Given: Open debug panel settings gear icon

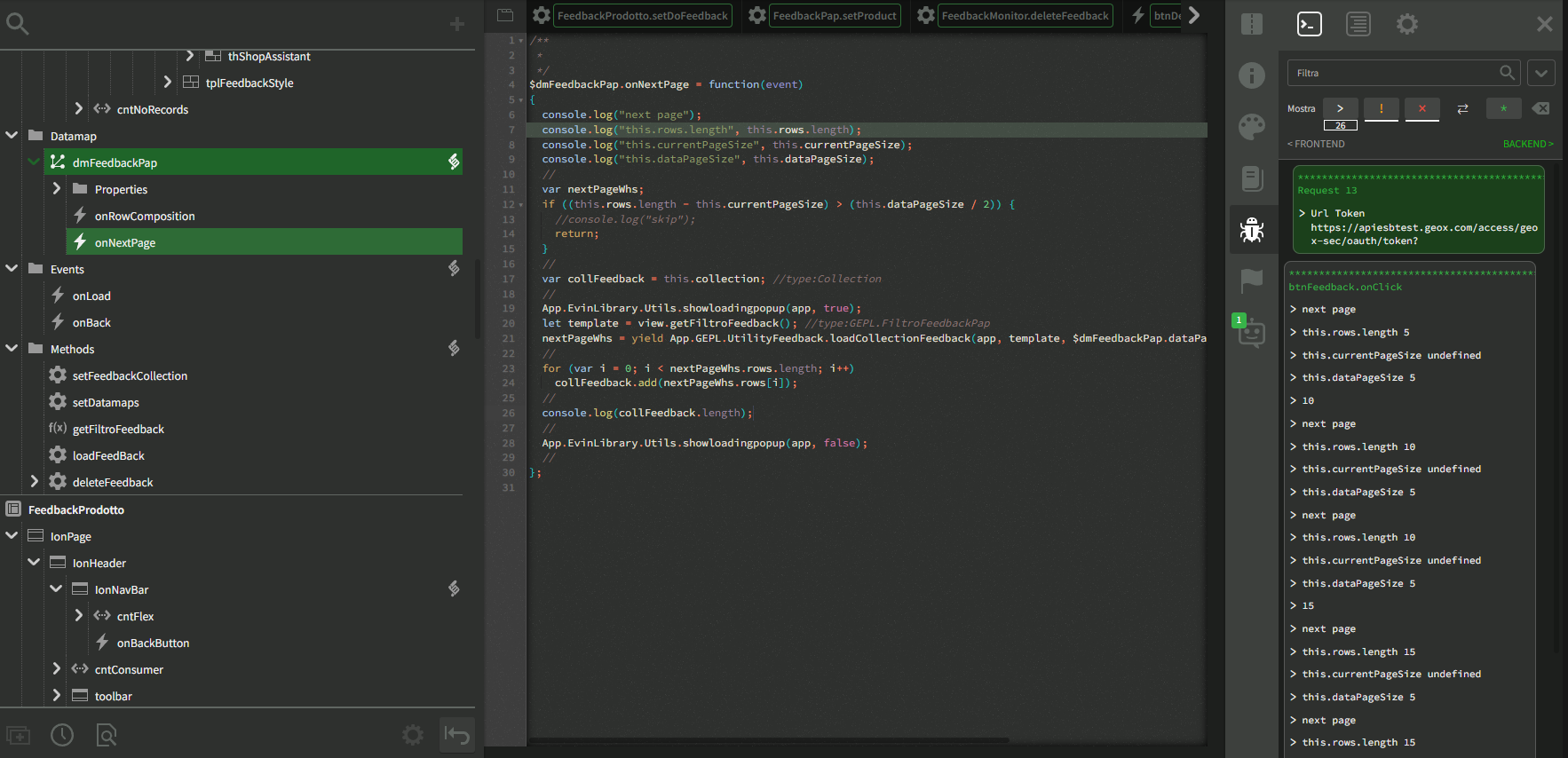Looking at the screenshot, I should coord(1407,24).
